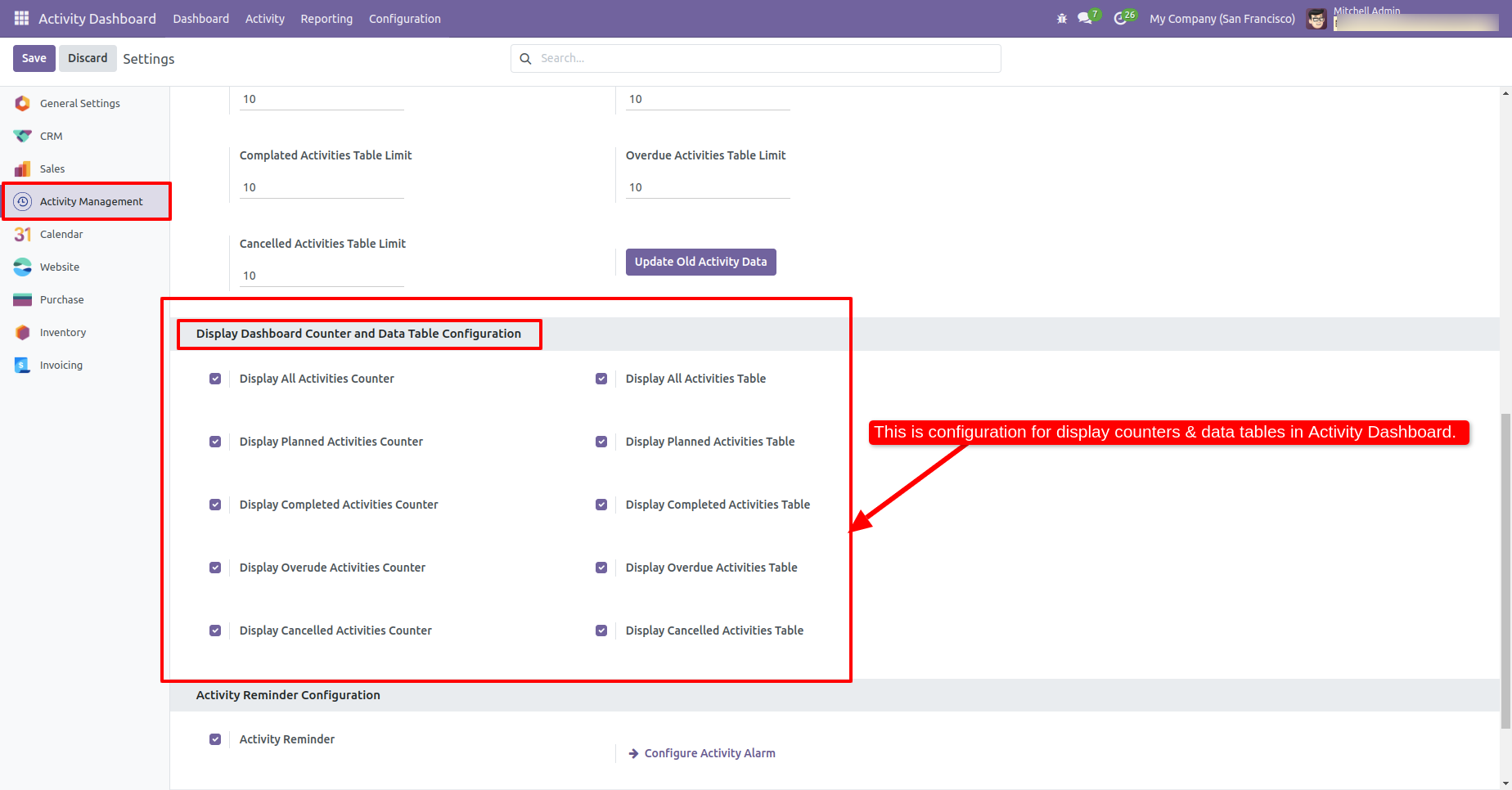
Task: Open the Dashboard menu
Action: click(x=201, y=19)
